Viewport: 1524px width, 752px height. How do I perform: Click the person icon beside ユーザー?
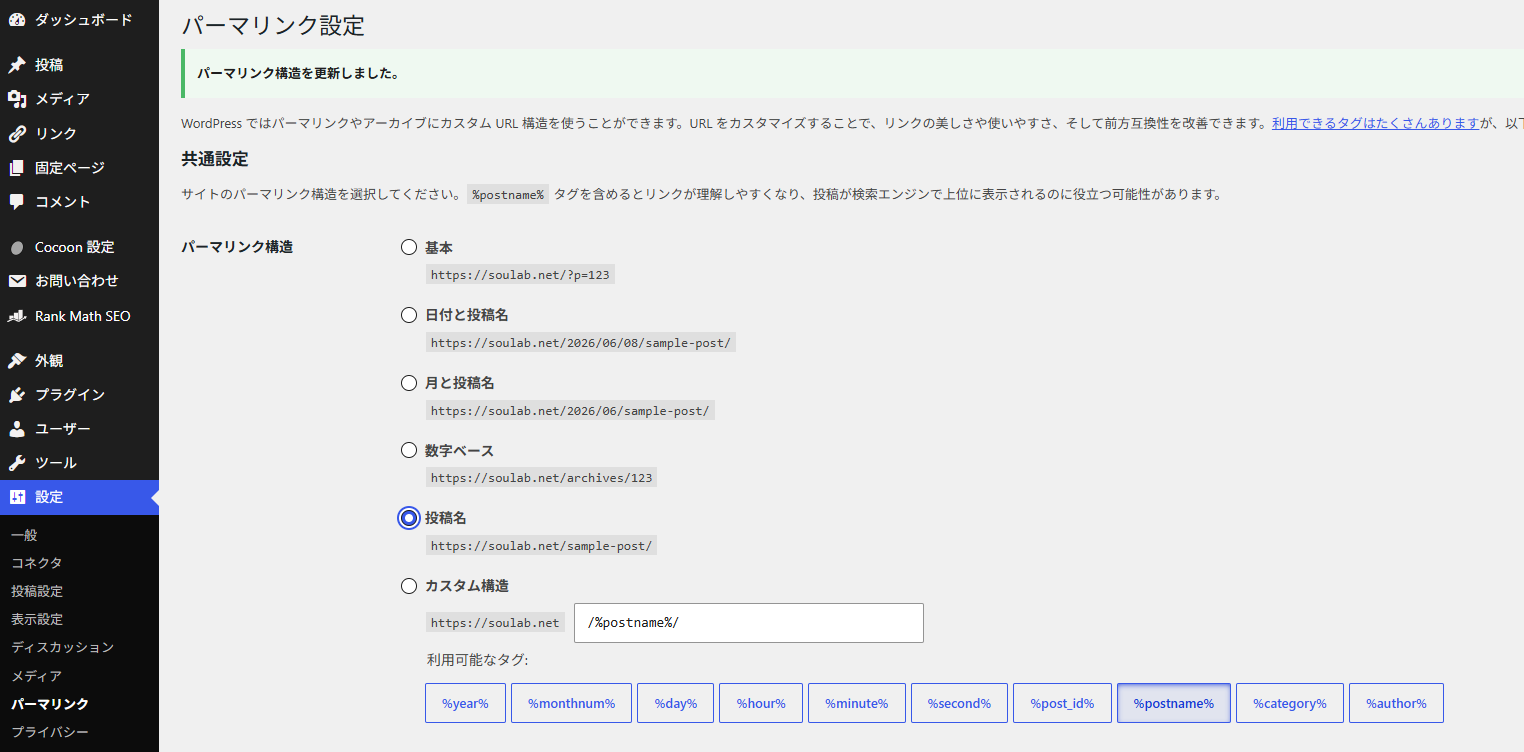(x=17, y=428)
